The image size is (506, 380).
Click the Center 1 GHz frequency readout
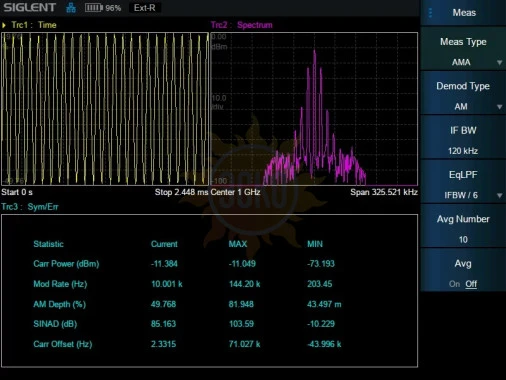pyautogui.click(x=235, y=192)
